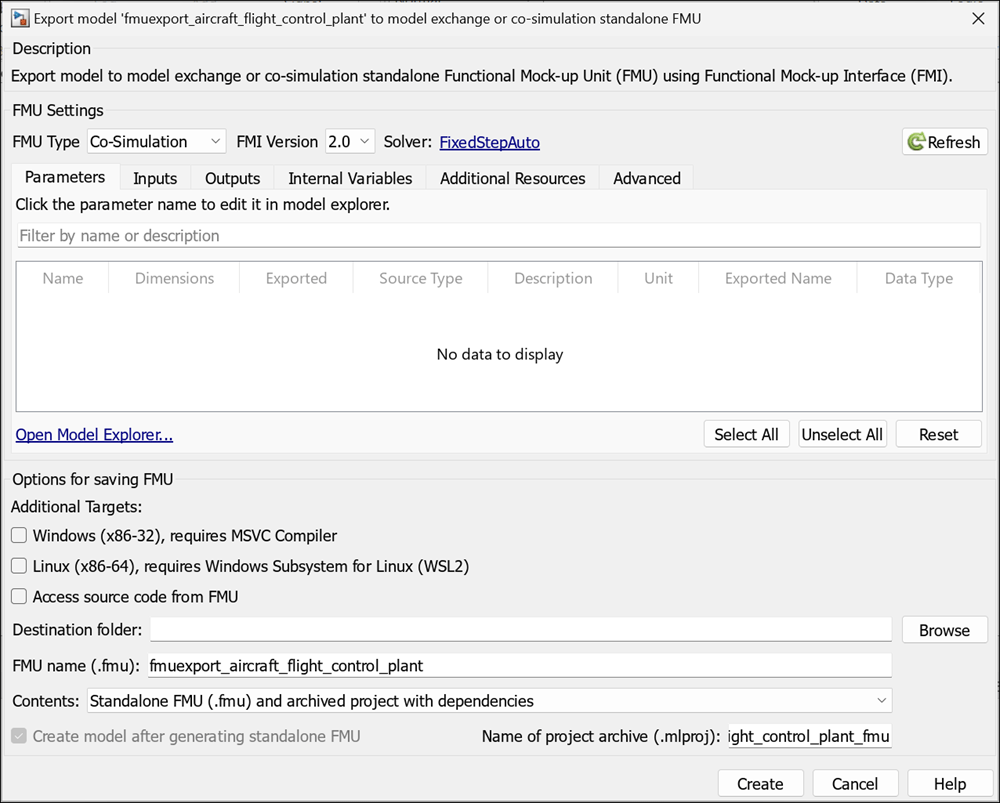Enable Windows (x86-32) MSVC Compiler target
Viewport: 1000px width, 803px height.
coord(19,536)
